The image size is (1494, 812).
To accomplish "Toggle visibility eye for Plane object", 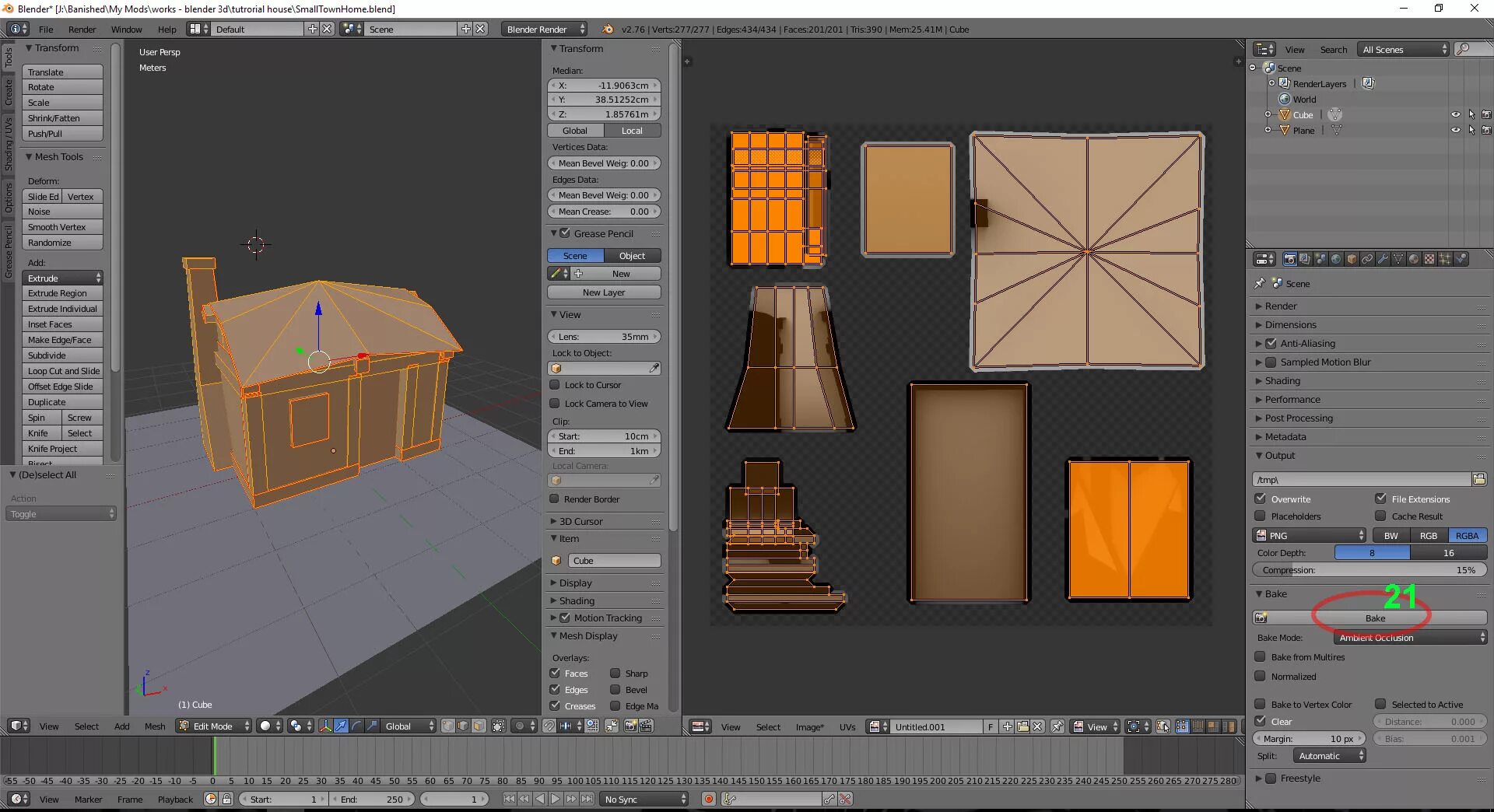I will (1456, 130).
